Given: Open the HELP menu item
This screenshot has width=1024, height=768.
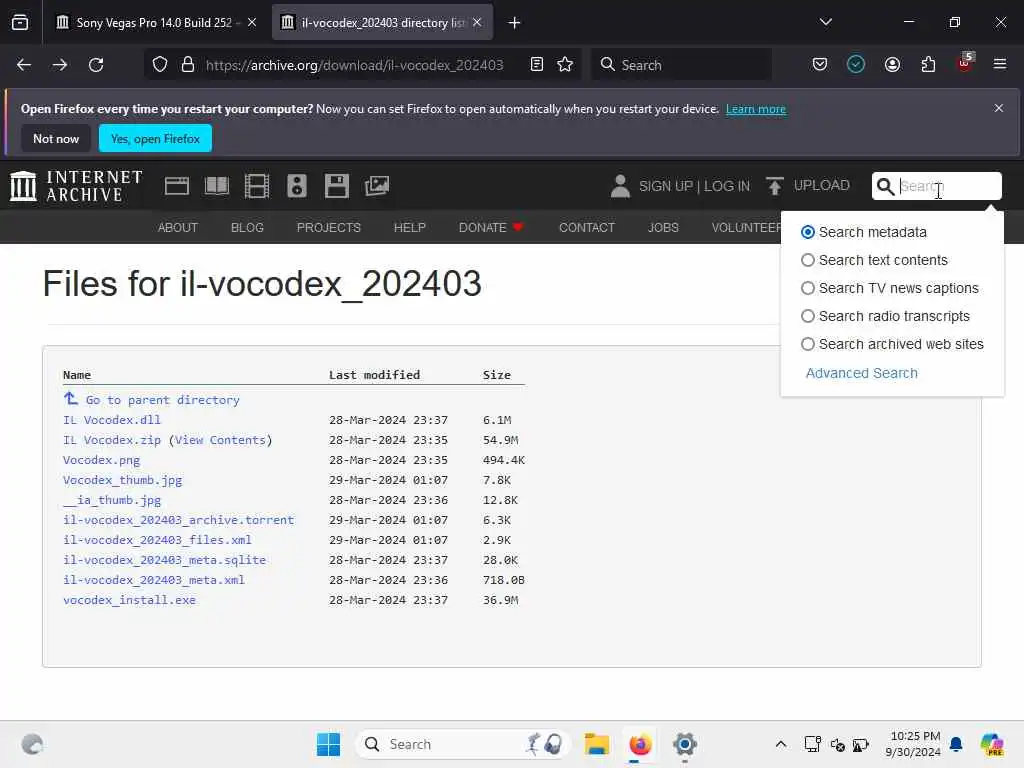Looking at the screenshot, I should [409, 227].
